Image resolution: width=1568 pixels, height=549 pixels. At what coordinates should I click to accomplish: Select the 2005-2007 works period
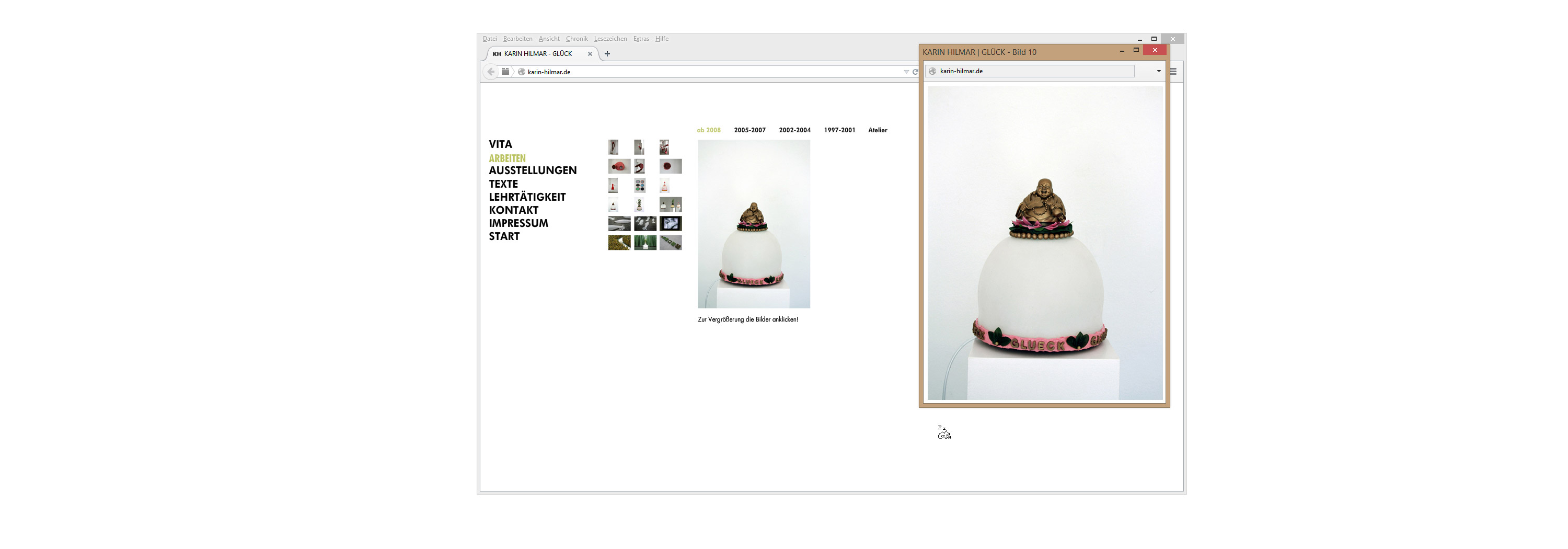tap(750, 130)
